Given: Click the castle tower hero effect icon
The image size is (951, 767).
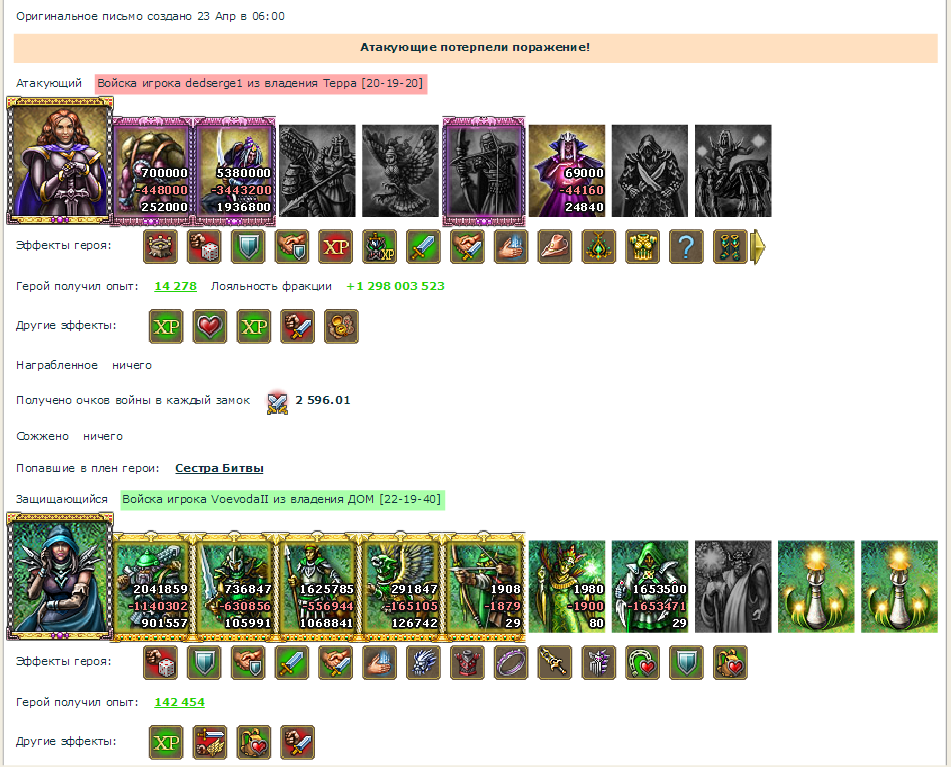Looking at the screenshot, I should [160, 247].
